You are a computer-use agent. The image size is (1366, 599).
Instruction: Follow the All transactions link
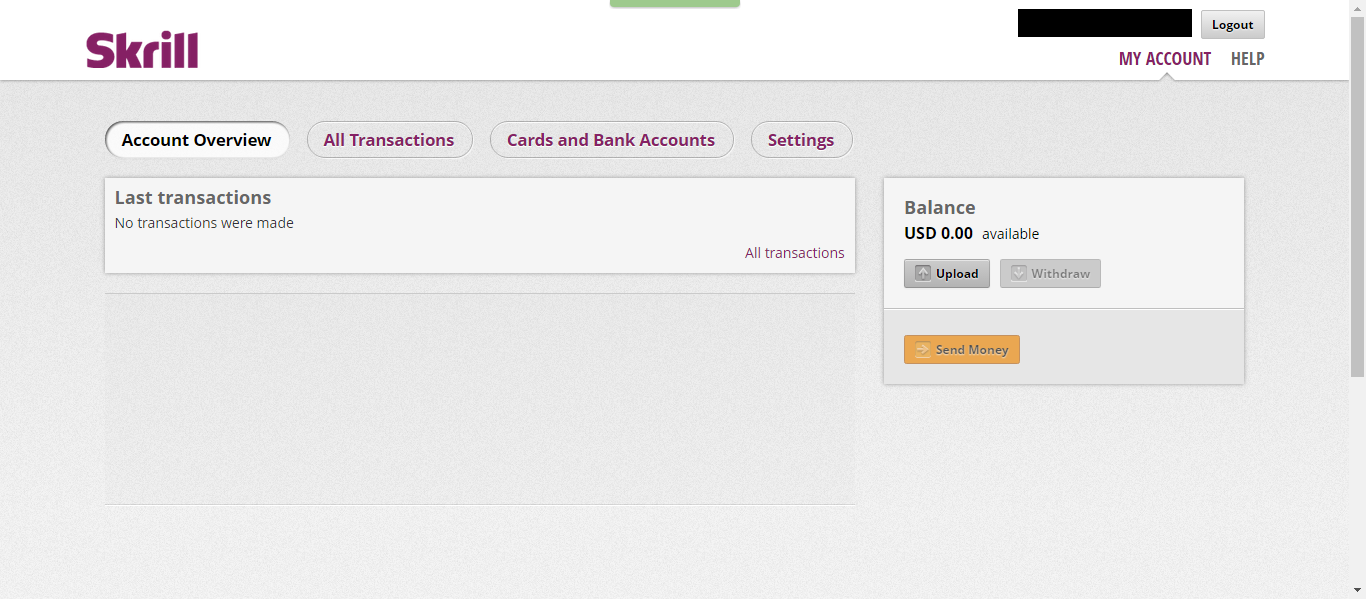tap(794, 253)
